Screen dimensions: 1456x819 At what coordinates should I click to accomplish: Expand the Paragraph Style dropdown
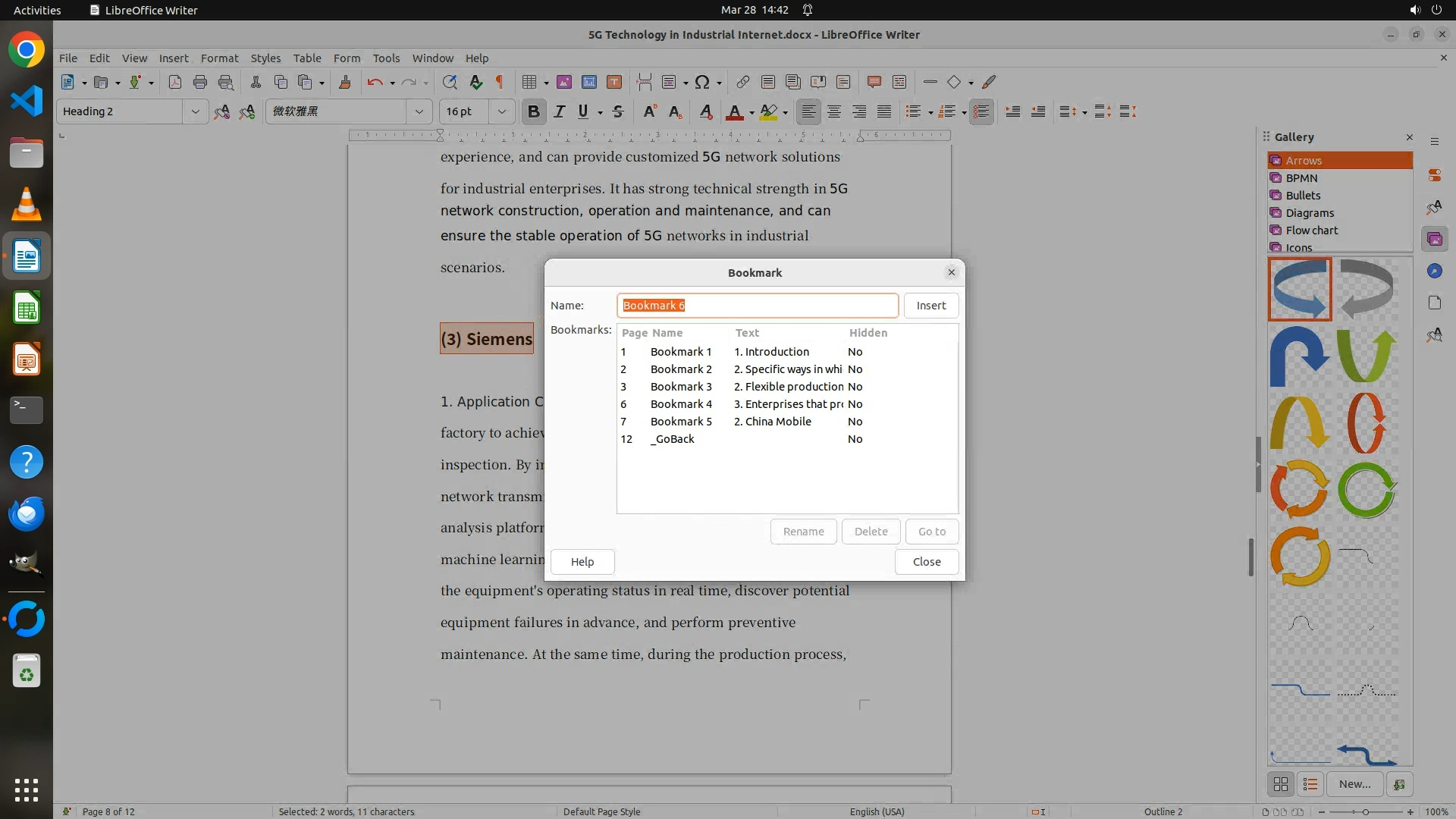click(195, 111)
